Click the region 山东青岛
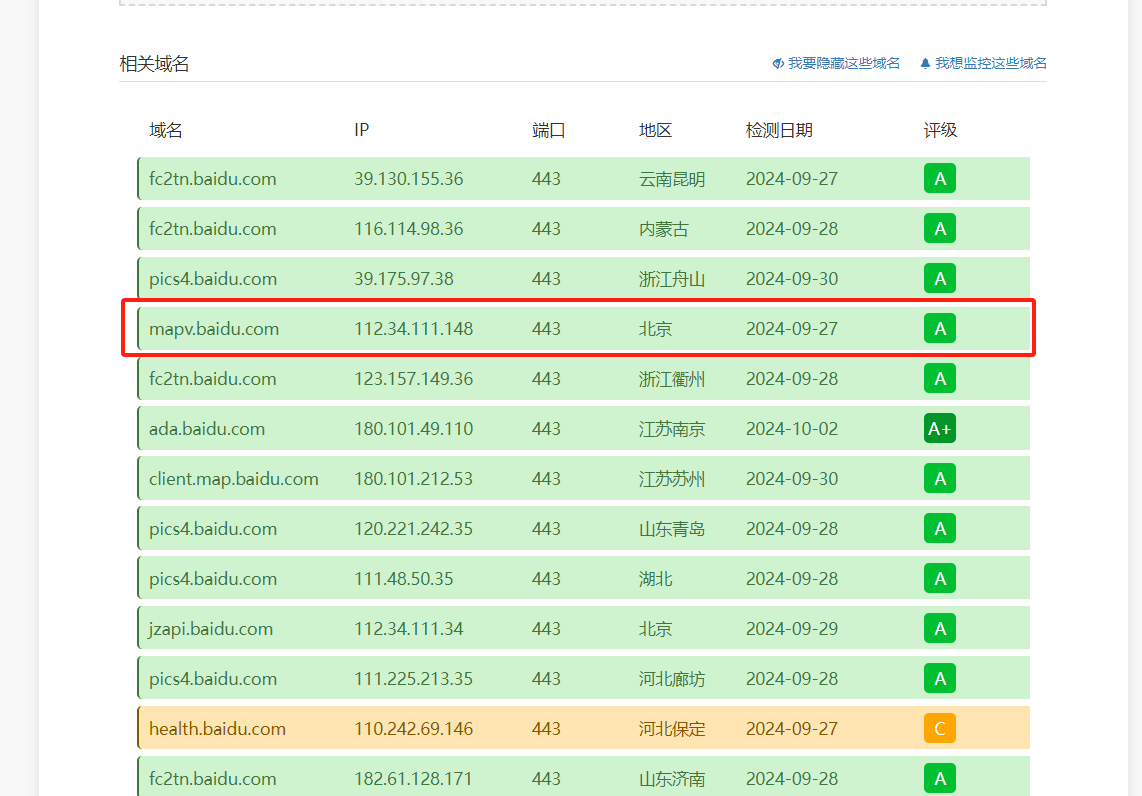The width and height of the screenshot is (1142, 796). tap(672, 529)
